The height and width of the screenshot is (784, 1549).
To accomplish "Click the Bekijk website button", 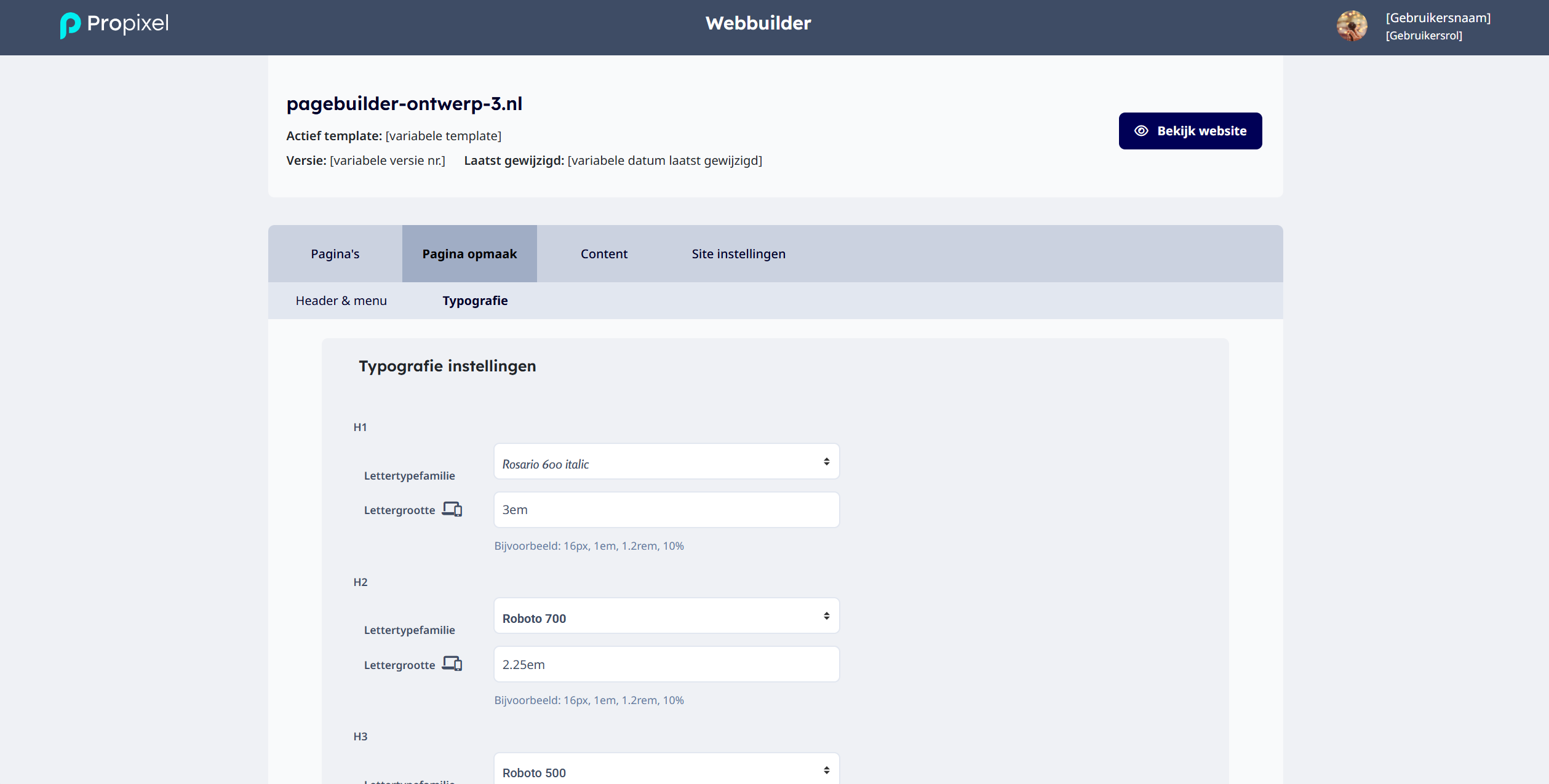I will pyautogui.click(x=1190, y=131).
